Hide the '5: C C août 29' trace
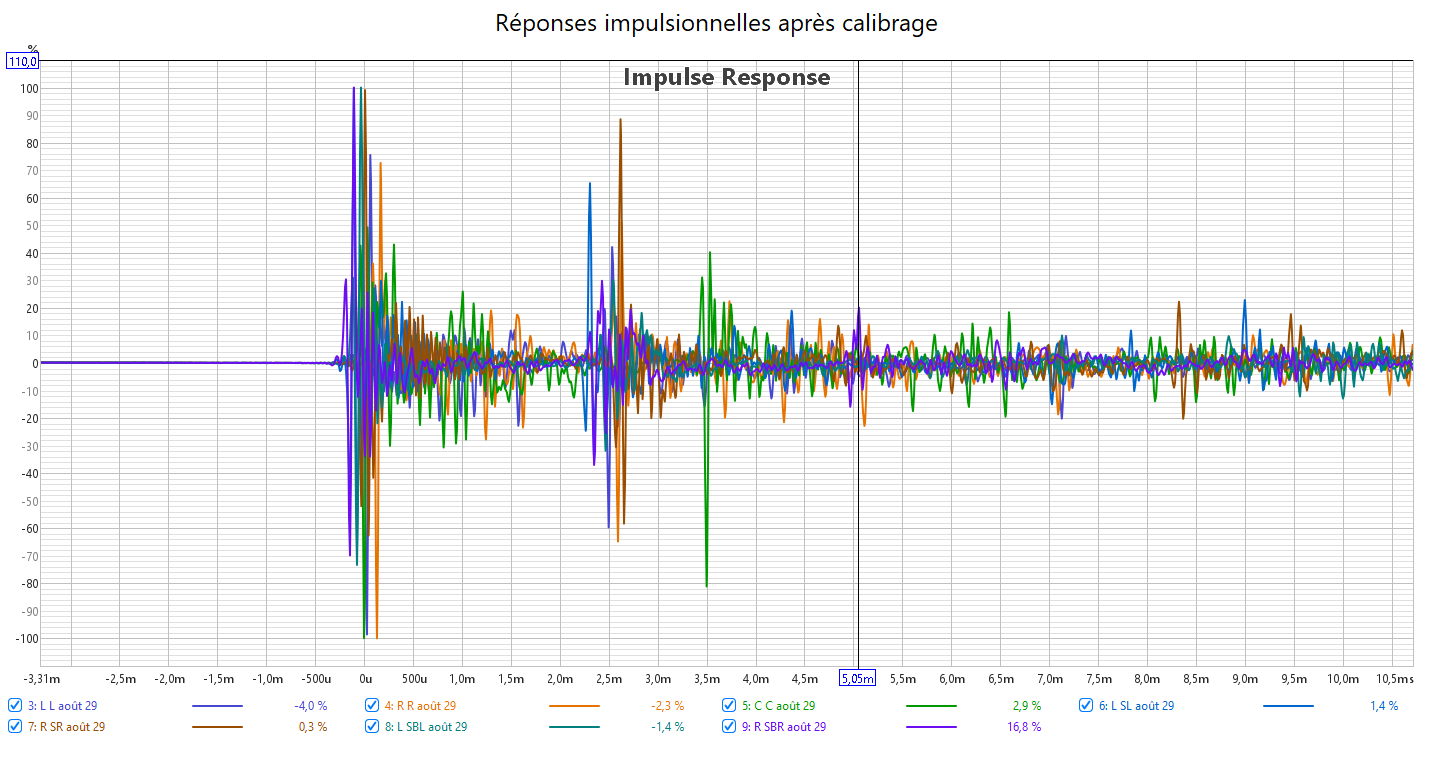Screen dimensions: 1433x759 tap(729, 705)
